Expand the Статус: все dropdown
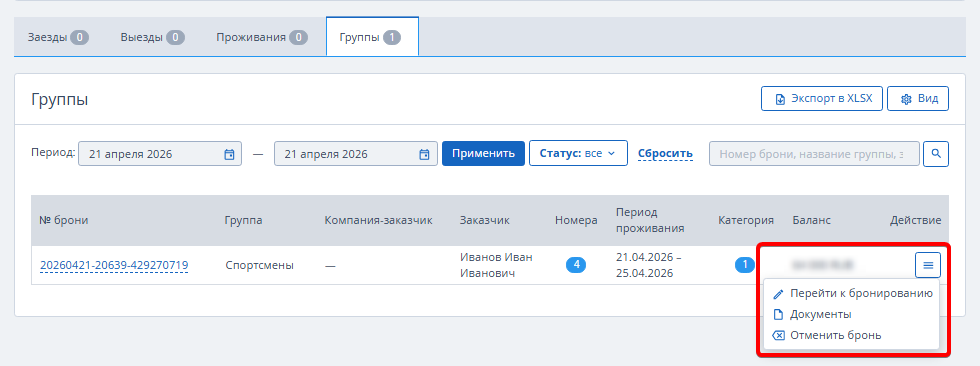This screenshot has height=366, width=980. (x=578, y=153)
